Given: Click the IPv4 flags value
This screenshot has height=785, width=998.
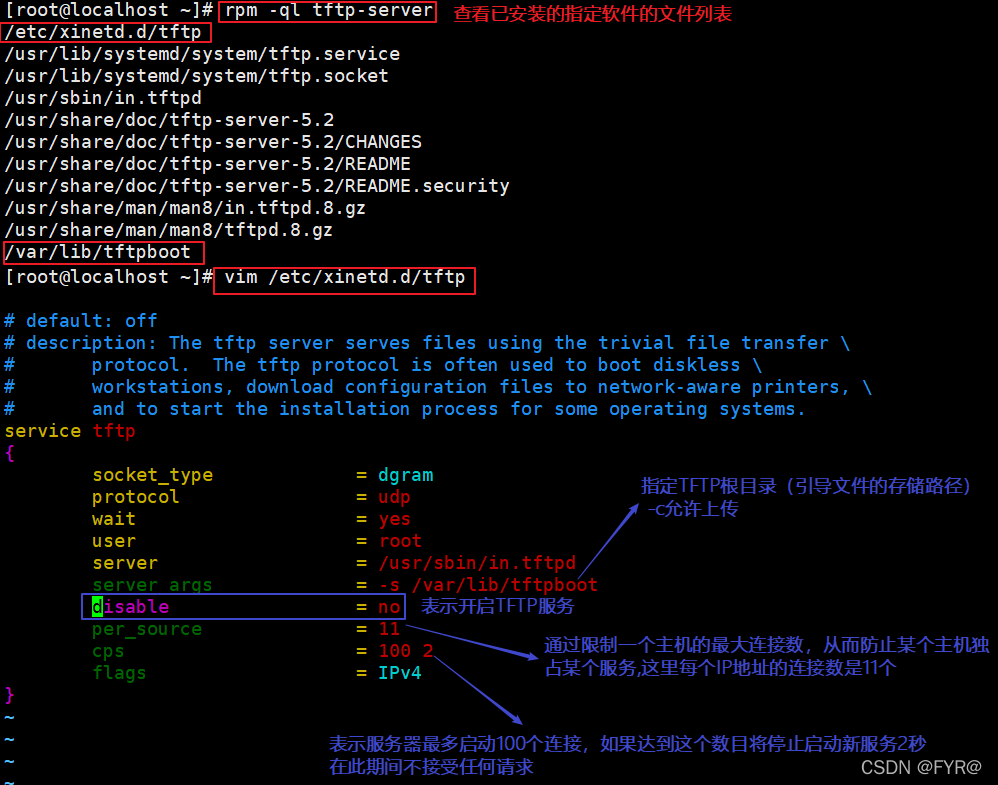Looking at the screenshot, I should [400, 673].
